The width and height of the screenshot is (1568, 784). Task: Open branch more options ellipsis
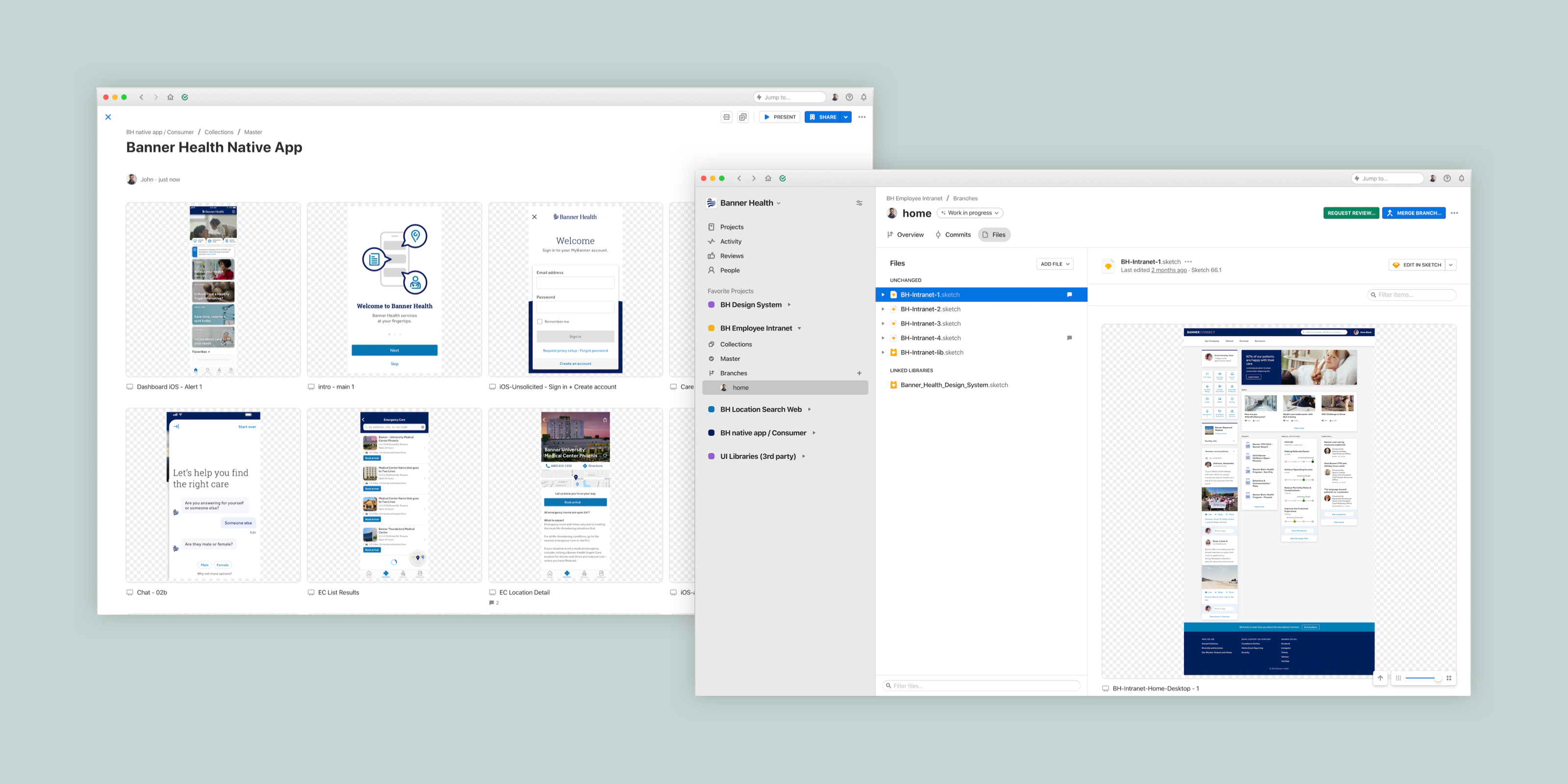(1454, 213)
